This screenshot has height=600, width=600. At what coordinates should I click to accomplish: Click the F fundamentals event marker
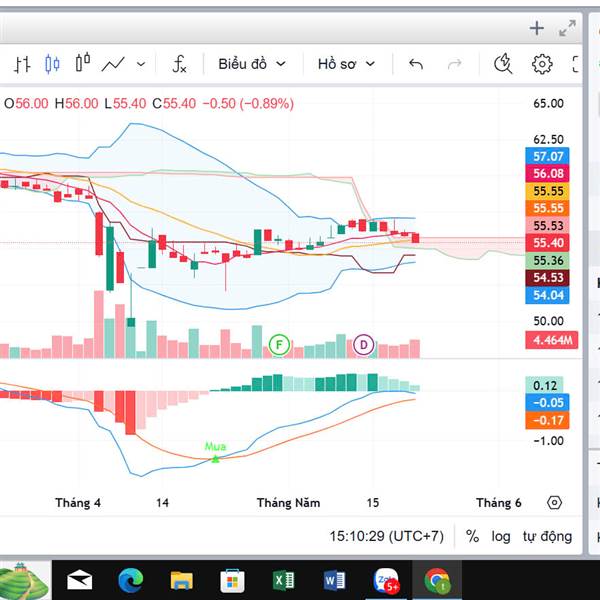[x=279, y=345]
